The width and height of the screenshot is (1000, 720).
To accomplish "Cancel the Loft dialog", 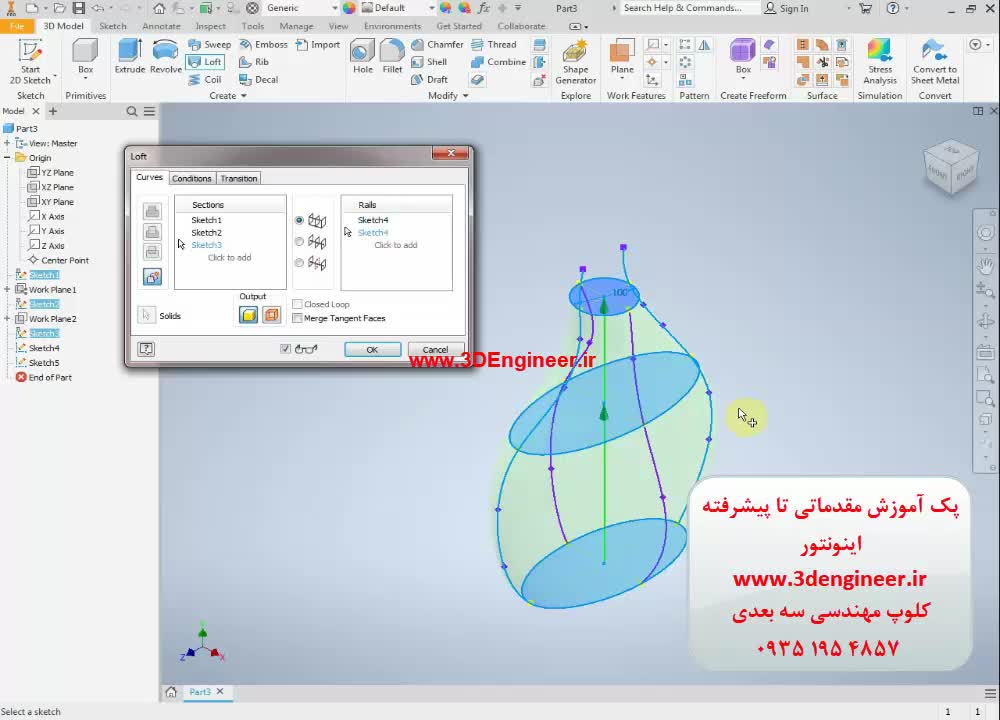I will pyautogui.click(x=435, y=349).
